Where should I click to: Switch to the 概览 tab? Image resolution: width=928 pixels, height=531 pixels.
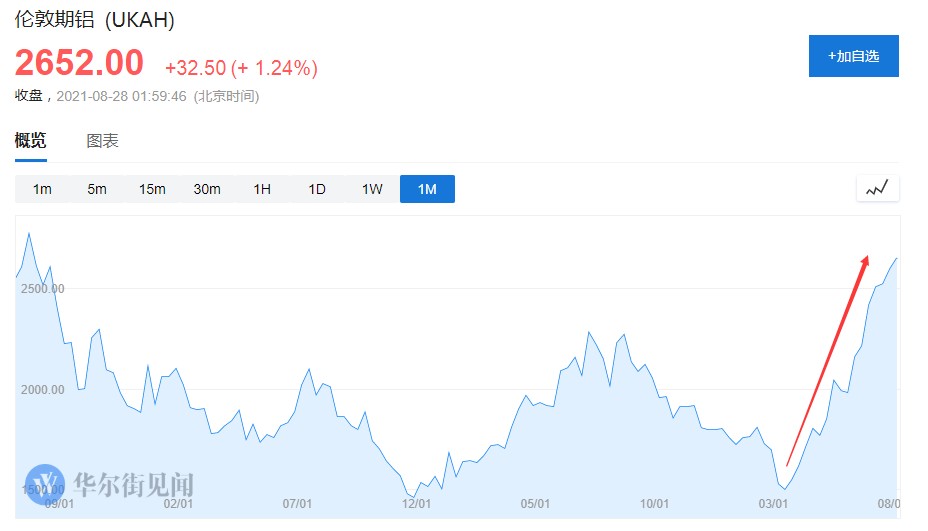click(x=30, y=141)
